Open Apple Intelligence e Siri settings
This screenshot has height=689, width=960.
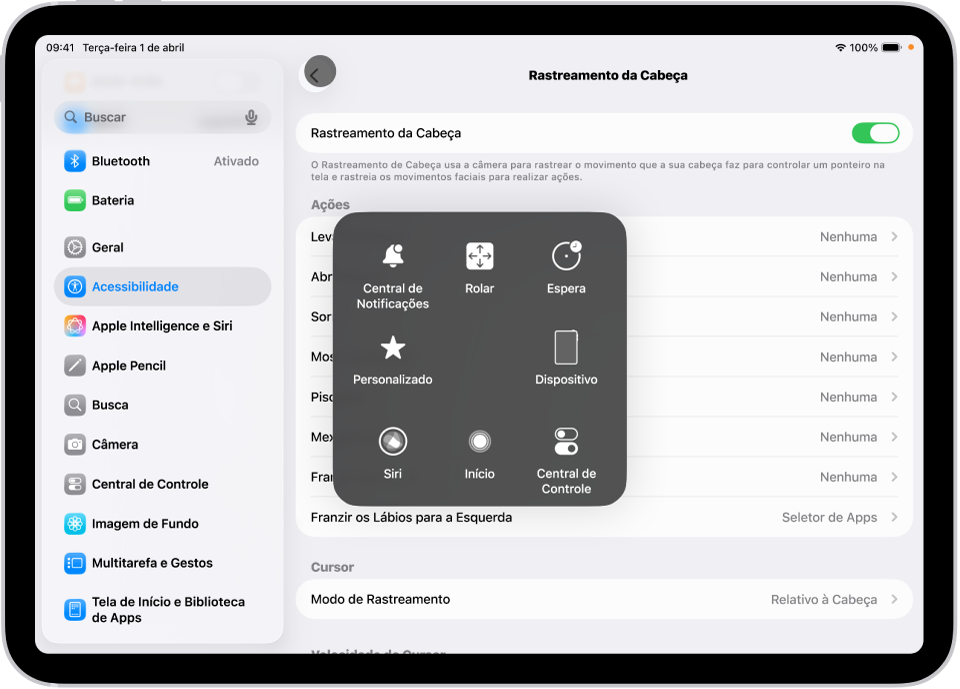160,325
